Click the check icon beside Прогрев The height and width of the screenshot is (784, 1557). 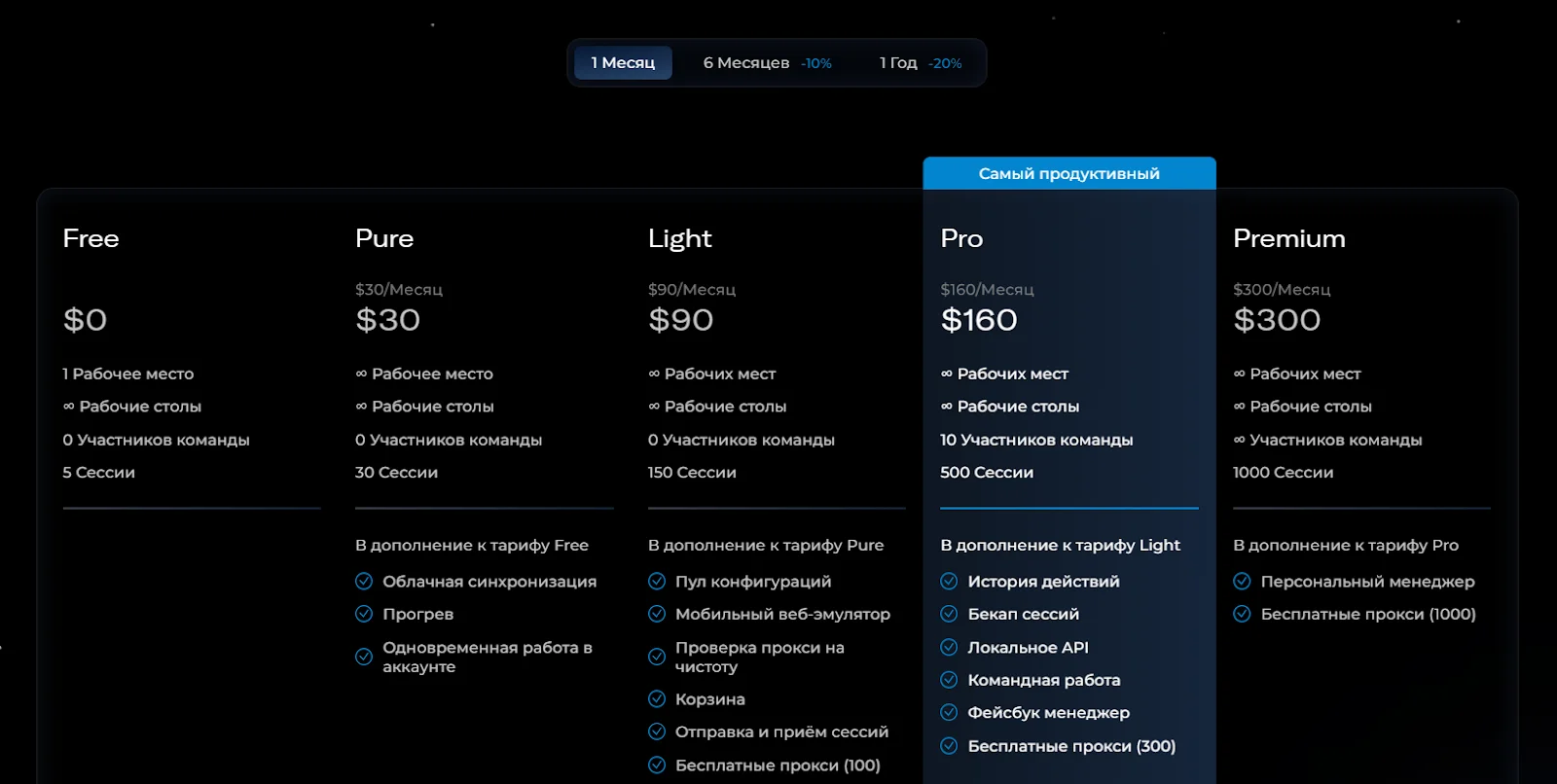click(x=364, y=615)
